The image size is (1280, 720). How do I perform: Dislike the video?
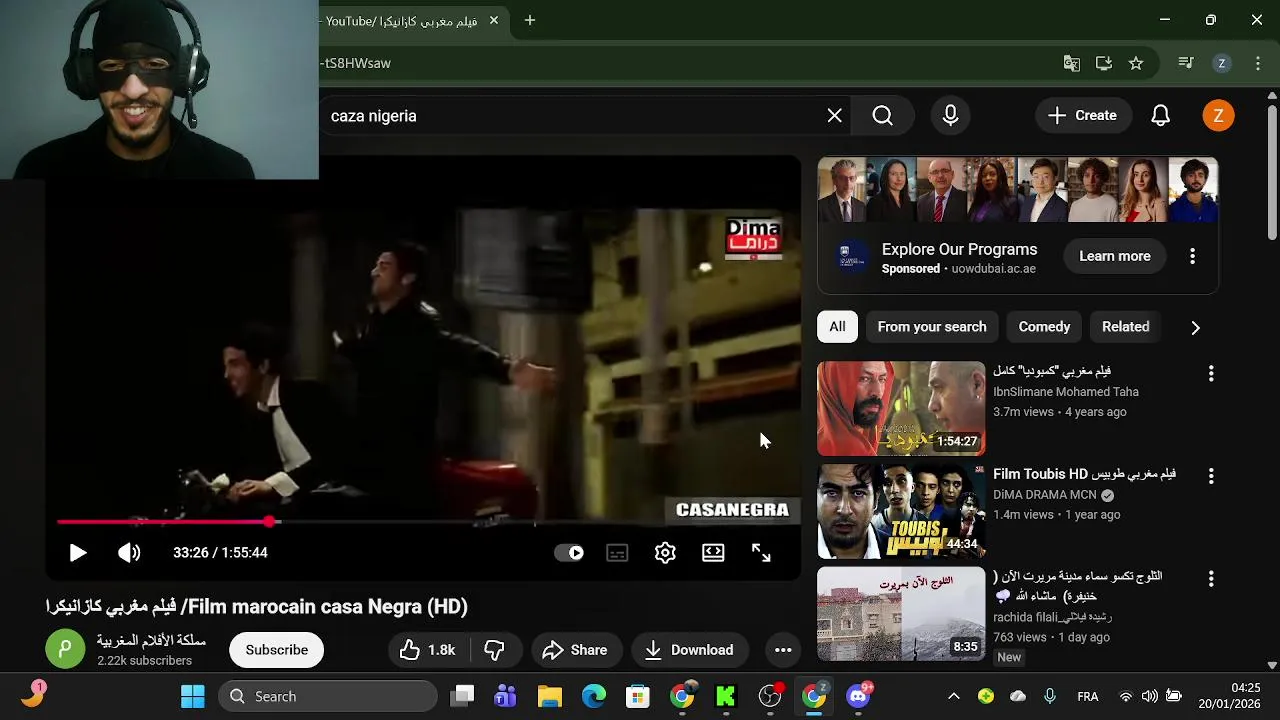pyautogui.click(x=494, y=650)
